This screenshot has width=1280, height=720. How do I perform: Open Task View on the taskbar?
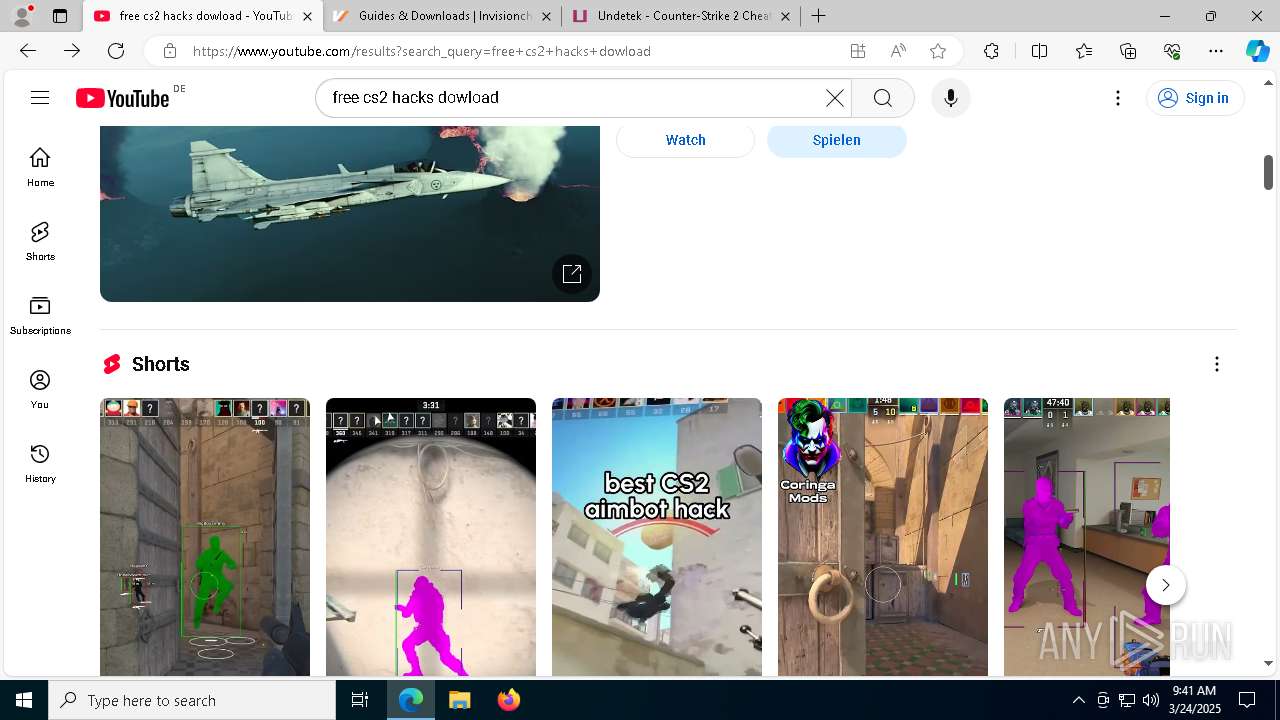(x=360, y=700)
